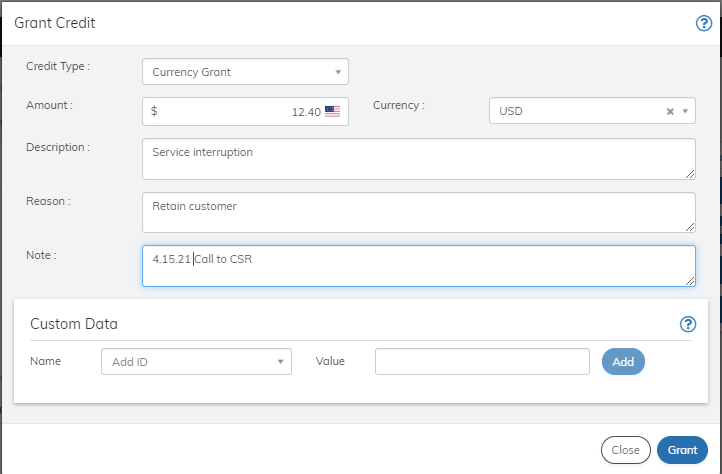The height and width of the screenshot is (474, 722).
Task: Open the Custom Data help icon
Action: point(688,324)
